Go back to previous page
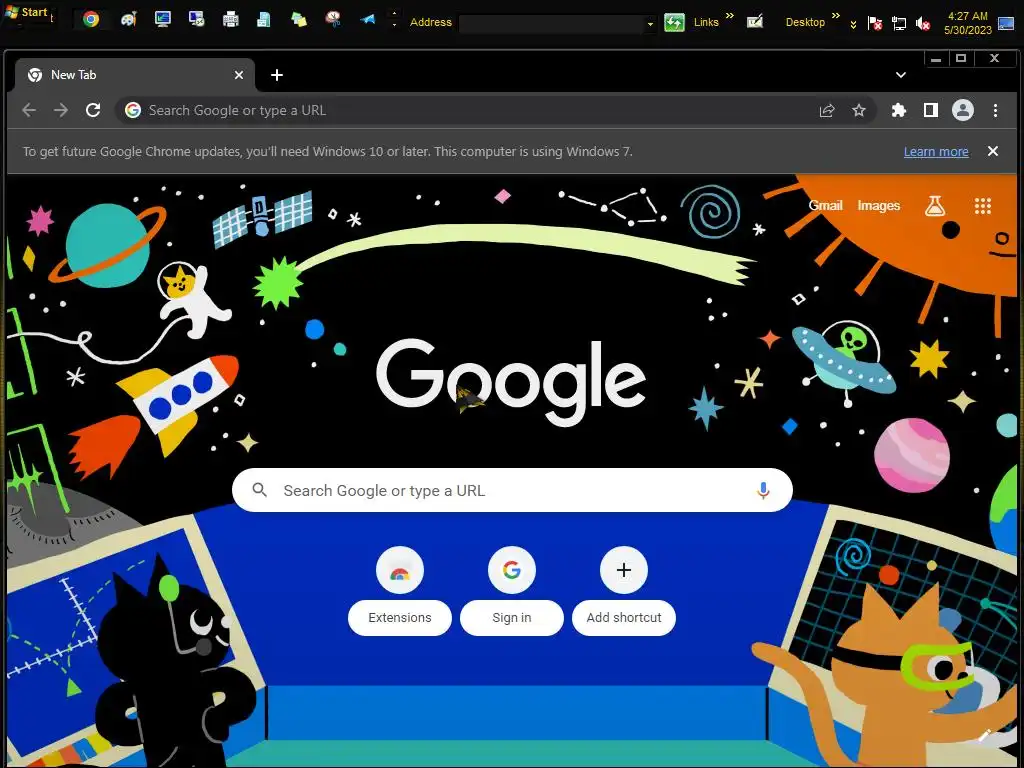This screenshot has height=768, width=1024. (x=29, y=110)
